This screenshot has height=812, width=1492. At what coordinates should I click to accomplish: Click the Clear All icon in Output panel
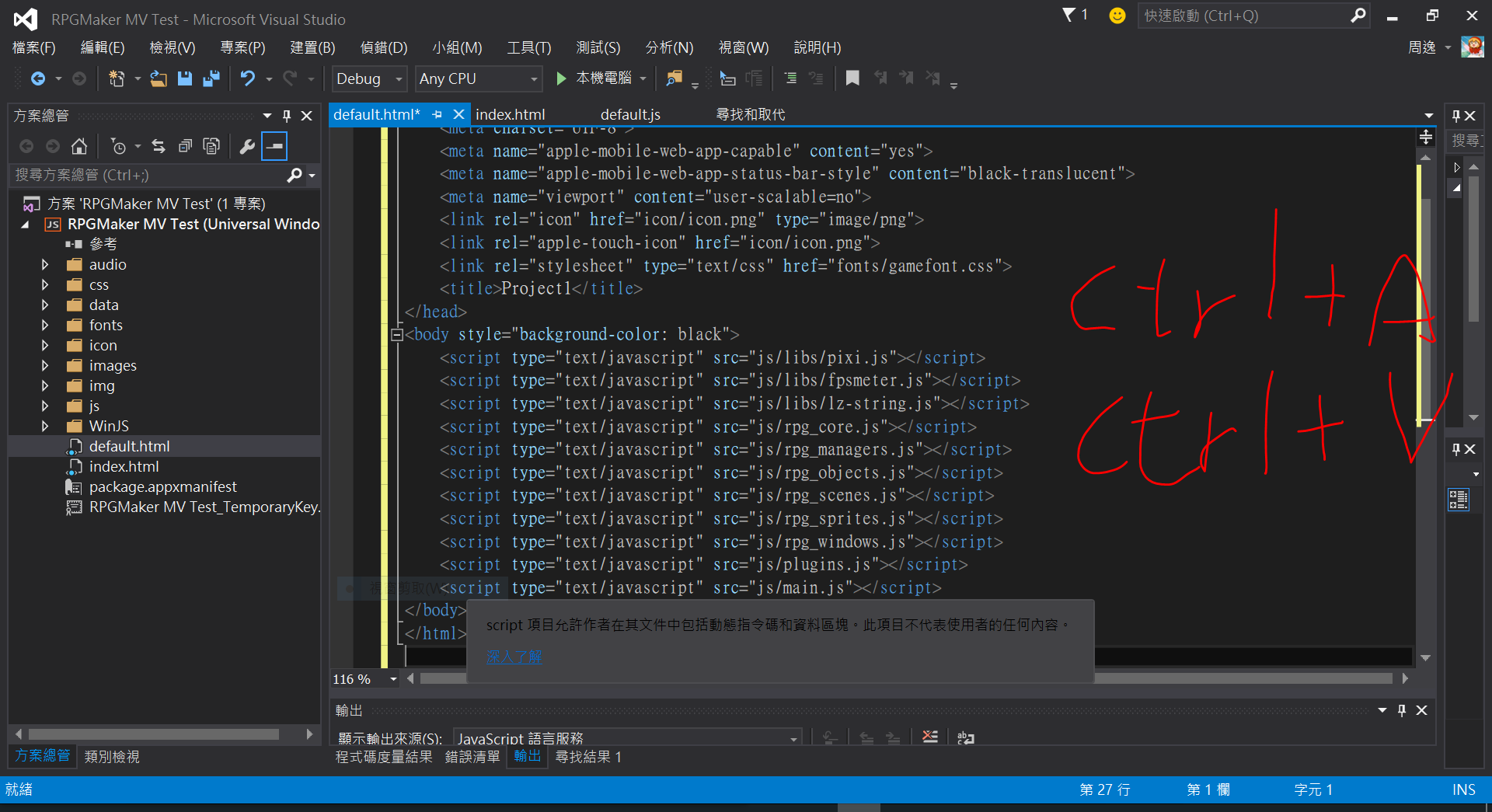coord(930,737)
